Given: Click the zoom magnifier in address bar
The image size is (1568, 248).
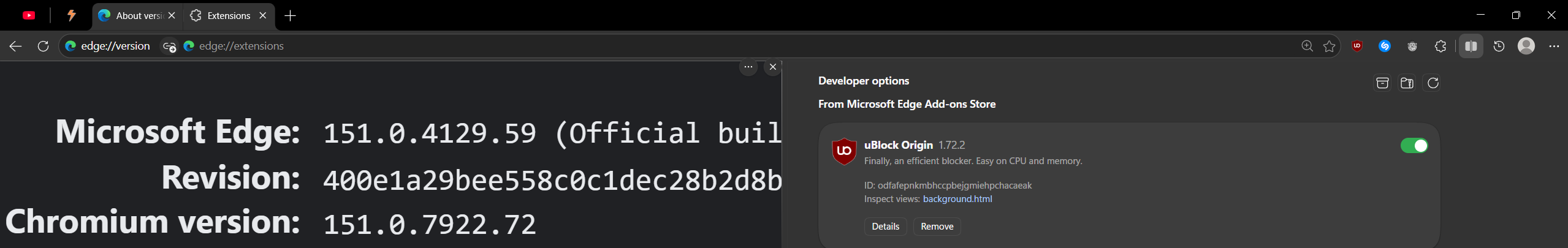Looking at the screenshot, I should tap(1307, 46).
